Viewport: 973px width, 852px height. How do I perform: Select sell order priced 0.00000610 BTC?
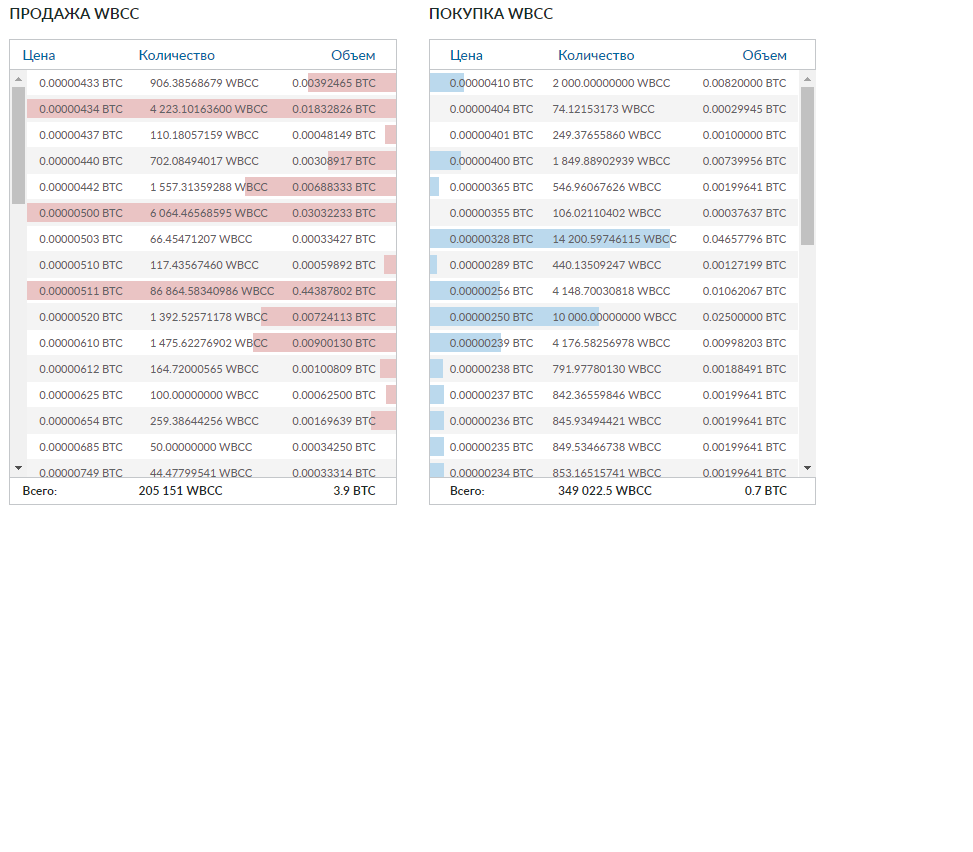pos(81,343)
